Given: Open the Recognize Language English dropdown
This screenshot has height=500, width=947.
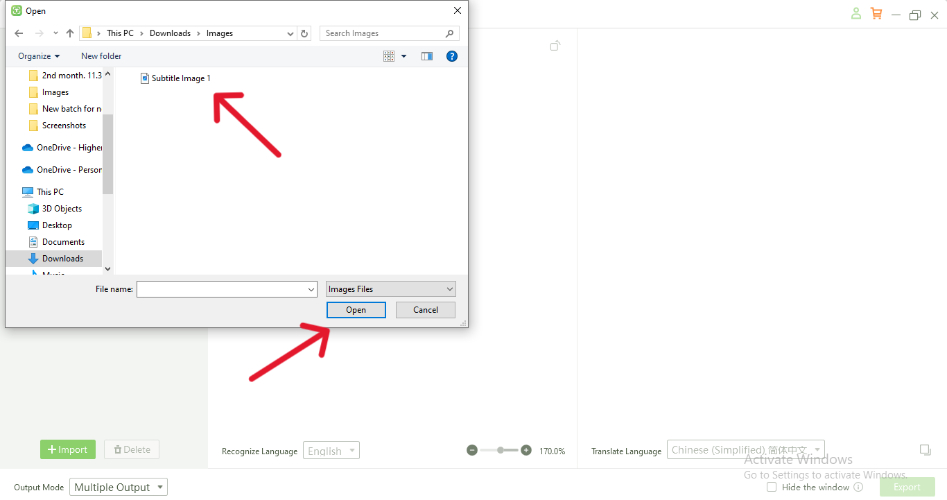Looking at the screenshot, I should point(331,451).
